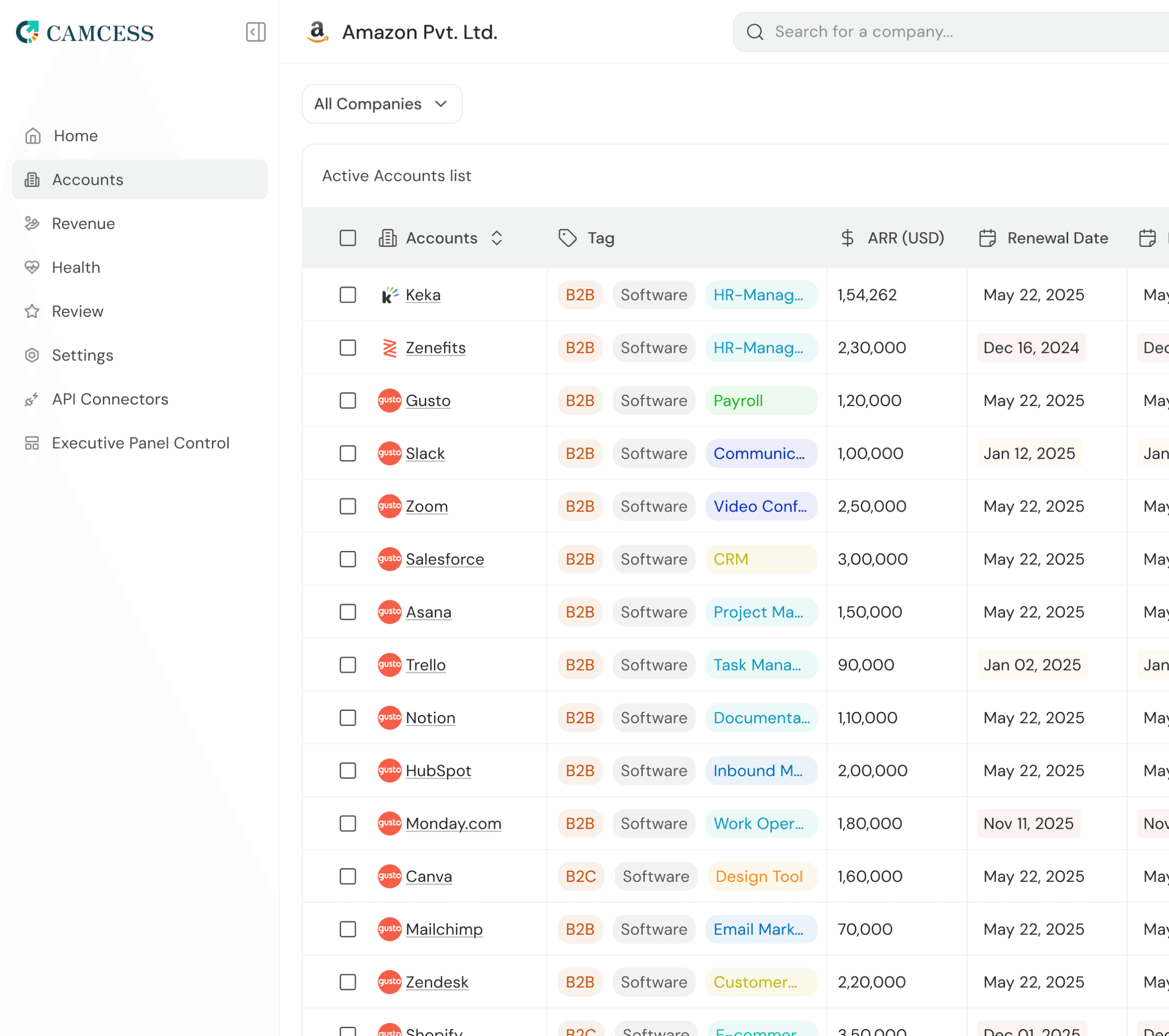This screenshot has height=1036, width=1169.
Task: Click the Renewal Date calendar icon
Action: click(987, 238)
